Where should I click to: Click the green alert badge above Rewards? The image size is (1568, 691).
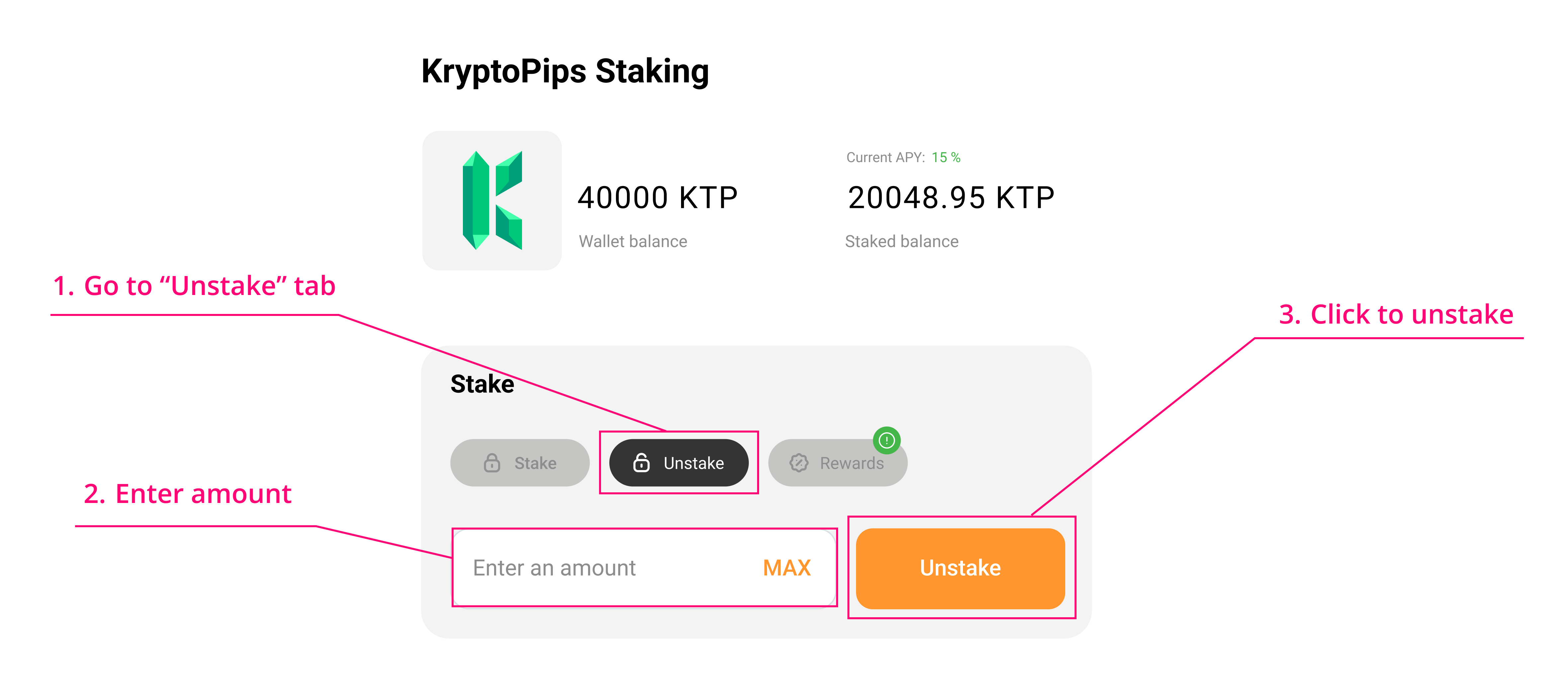(886, 440)
